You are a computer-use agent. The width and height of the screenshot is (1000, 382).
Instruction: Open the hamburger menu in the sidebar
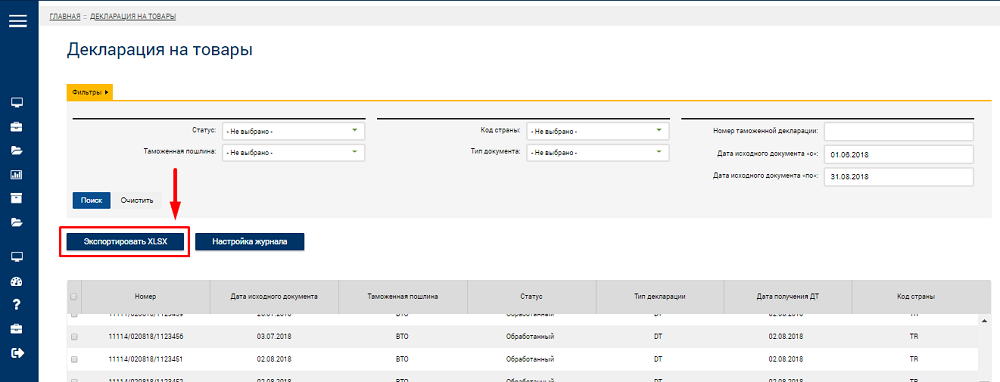point(18,20)
